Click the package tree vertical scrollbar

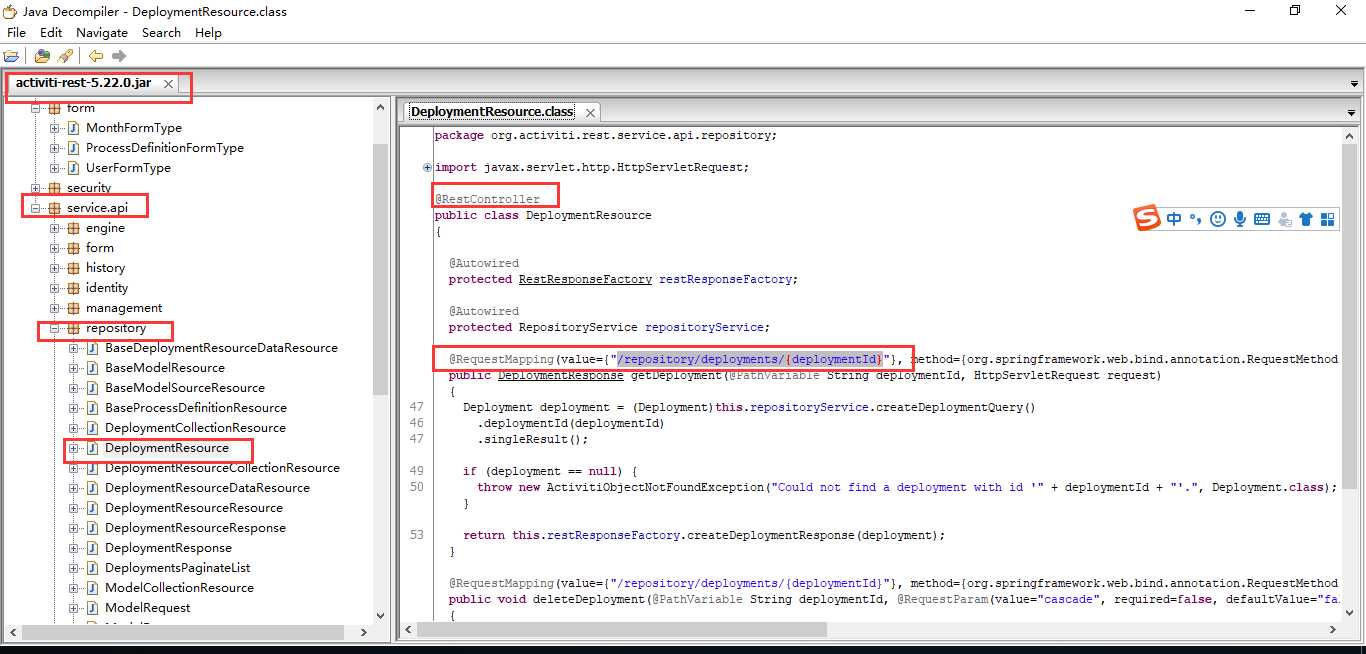[x=381, y=270]
